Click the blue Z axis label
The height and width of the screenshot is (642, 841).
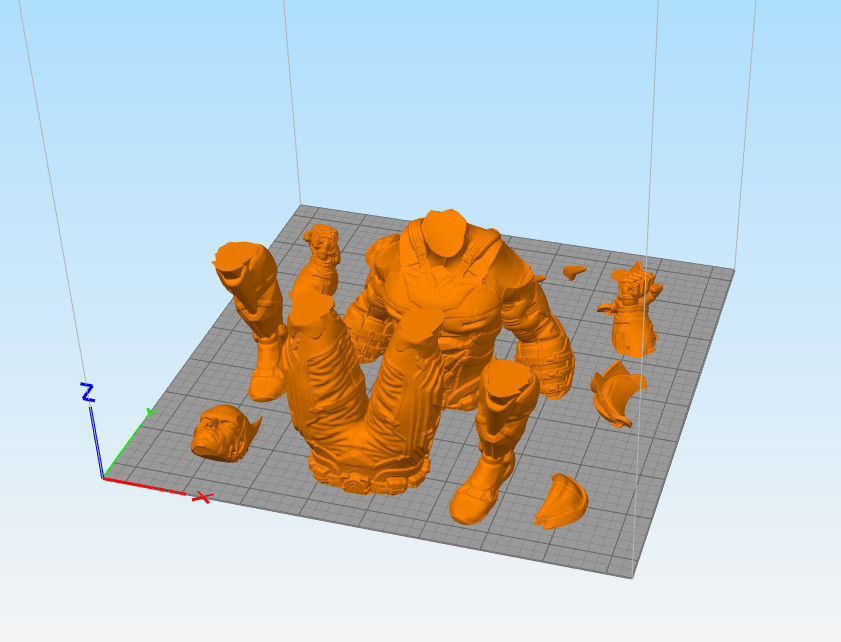coord(87,393)
